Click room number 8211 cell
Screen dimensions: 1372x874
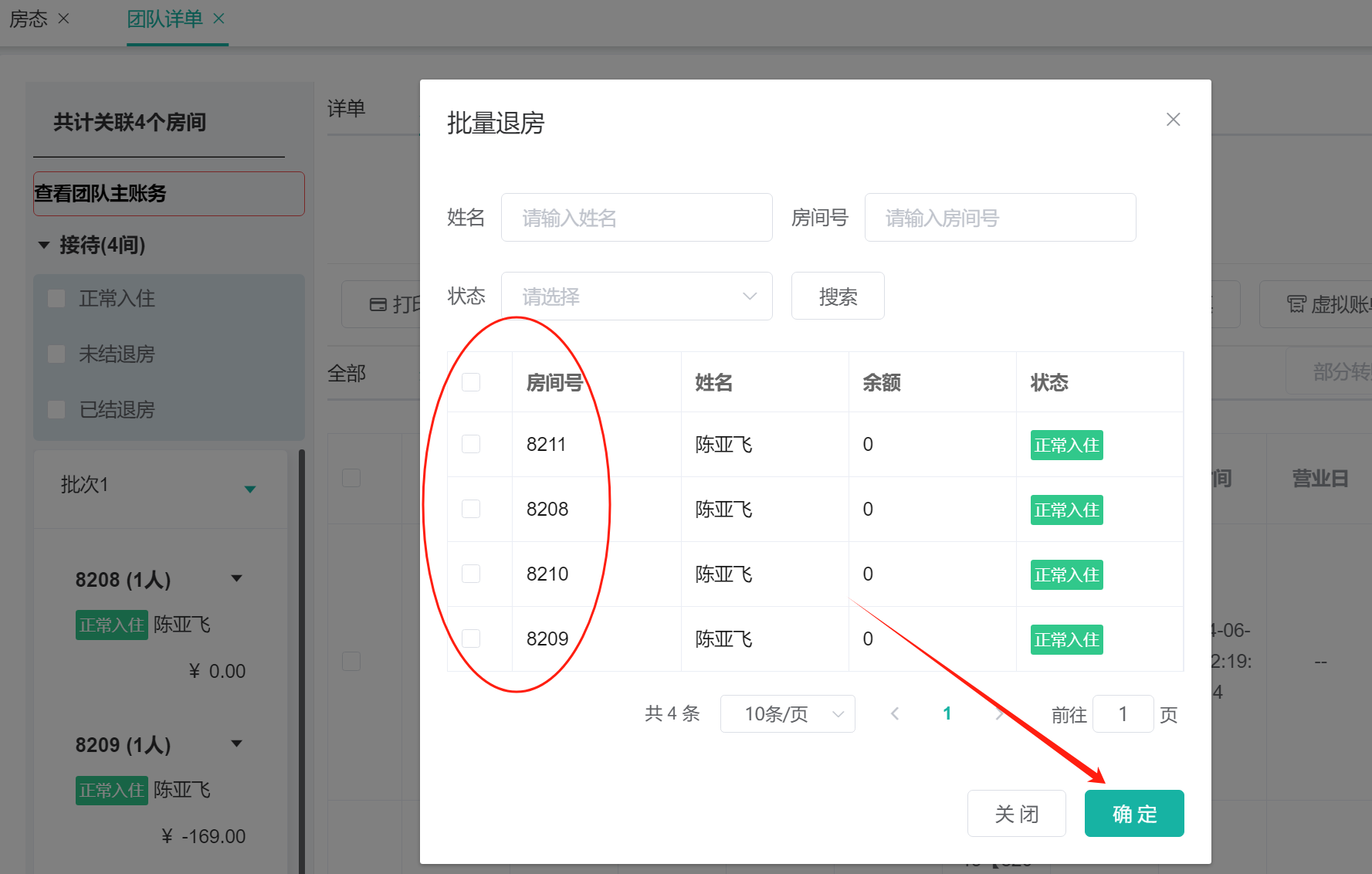pyautogui.click(x=547, y=445)
